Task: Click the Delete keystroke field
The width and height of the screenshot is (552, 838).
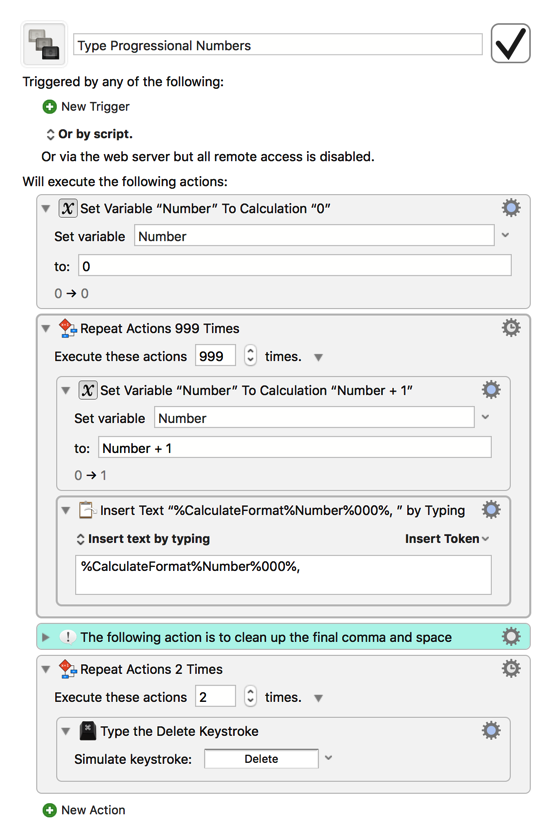Action: (261, 759)
